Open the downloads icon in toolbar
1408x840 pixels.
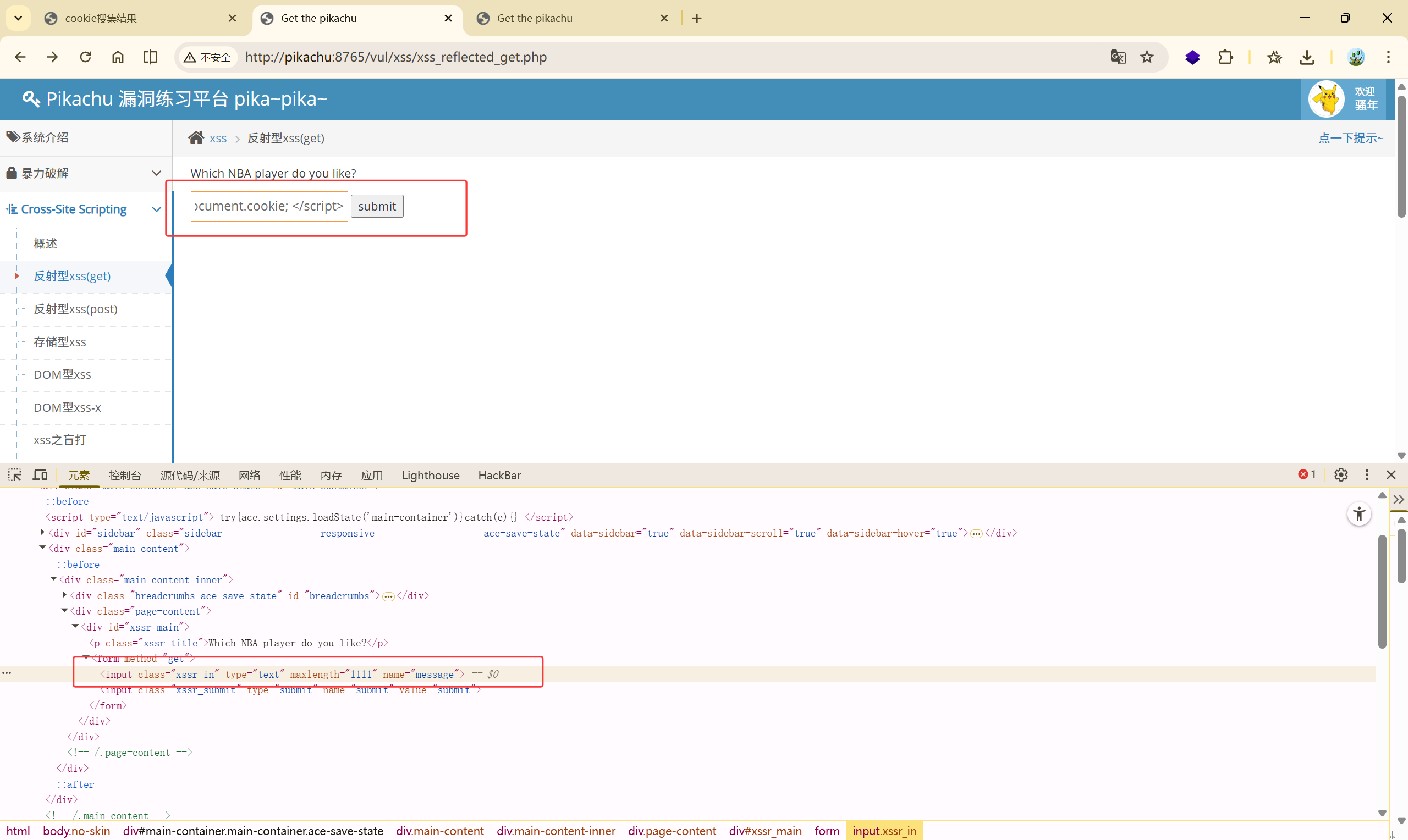click(x=1307, y=57)
